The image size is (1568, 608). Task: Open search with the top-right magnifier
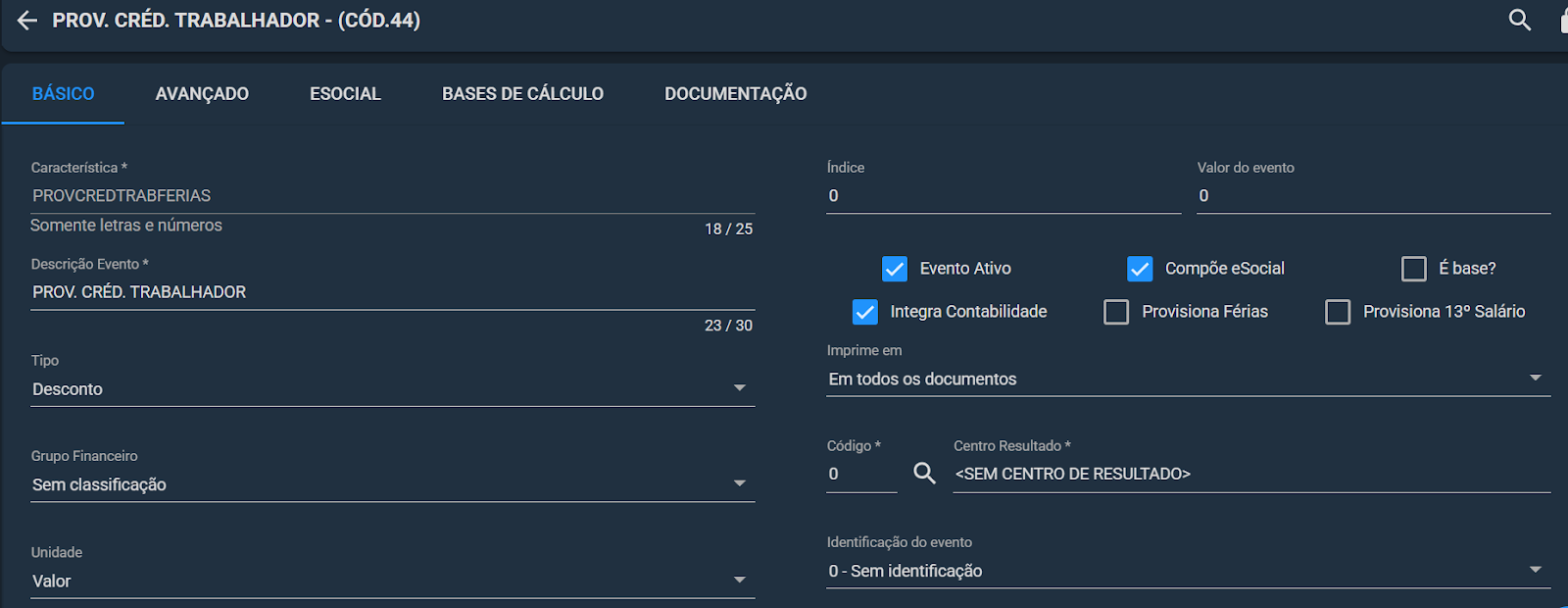1520,20
